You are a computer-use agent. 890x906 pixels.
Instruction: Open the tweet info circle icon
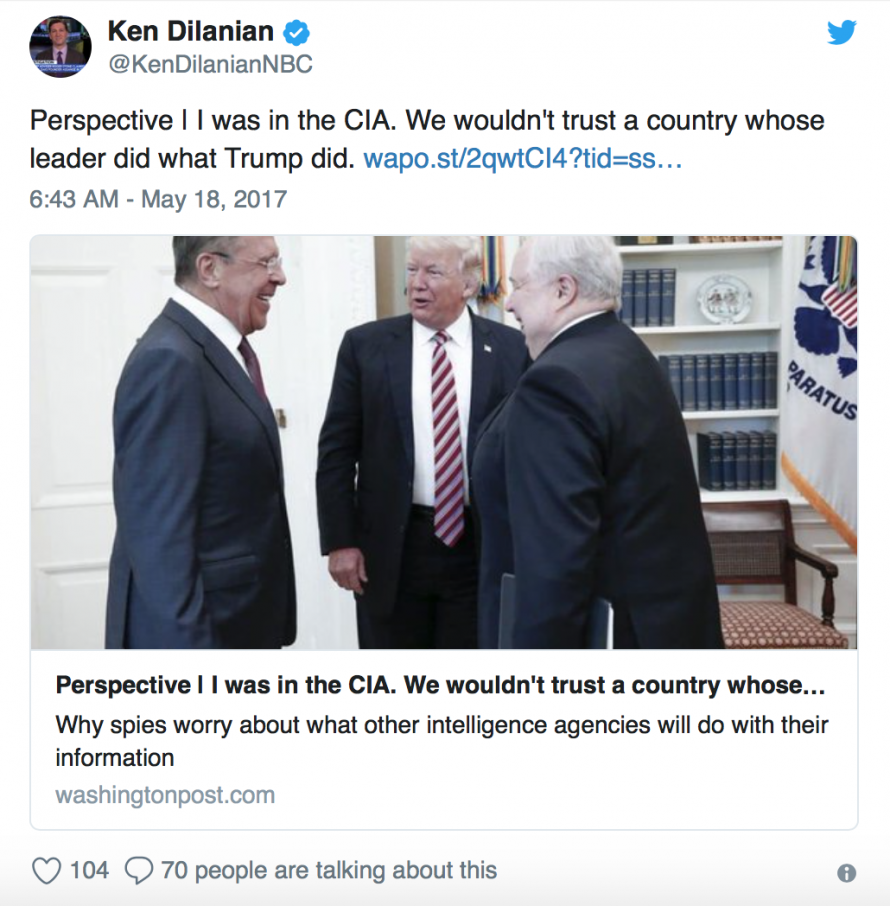[847, 872]
